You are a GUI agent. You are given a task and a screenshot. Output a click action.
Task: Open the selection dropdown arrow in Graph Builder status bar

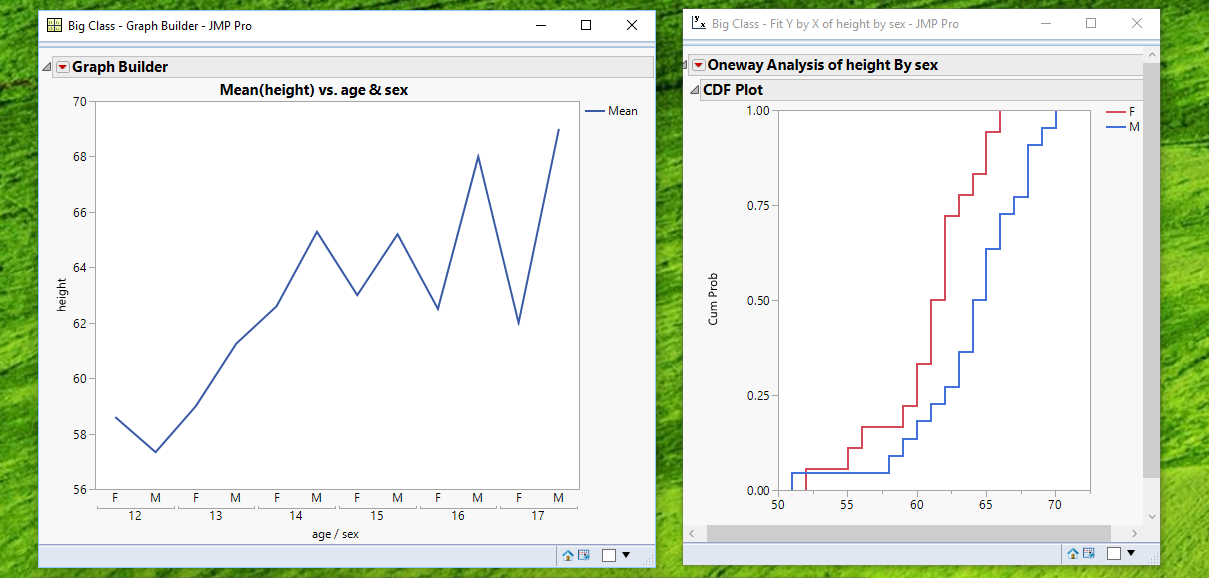click(625, 556)
